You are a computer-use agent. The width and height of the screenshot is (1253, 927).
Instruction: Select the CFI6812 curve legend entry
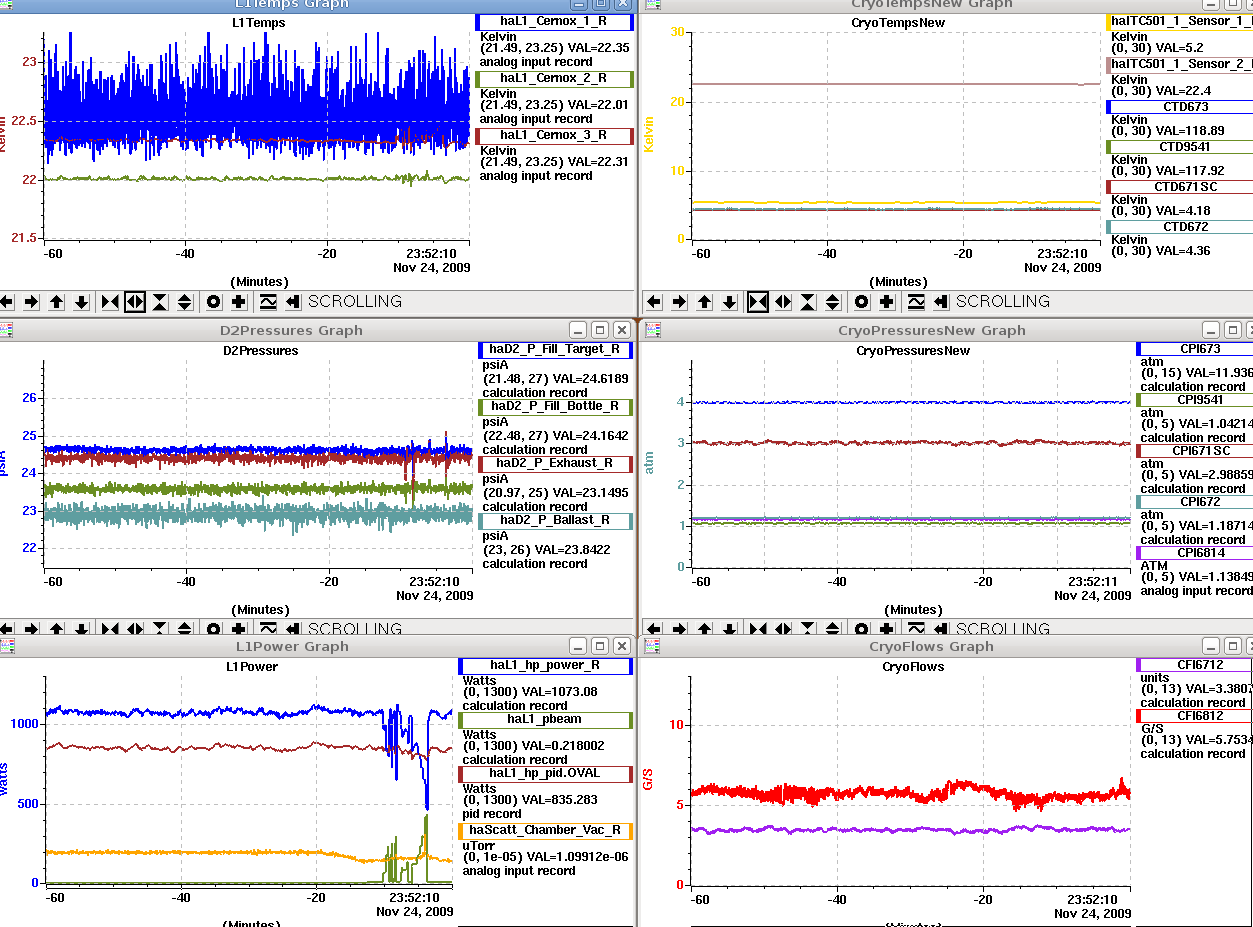(x=1194, y=716)
